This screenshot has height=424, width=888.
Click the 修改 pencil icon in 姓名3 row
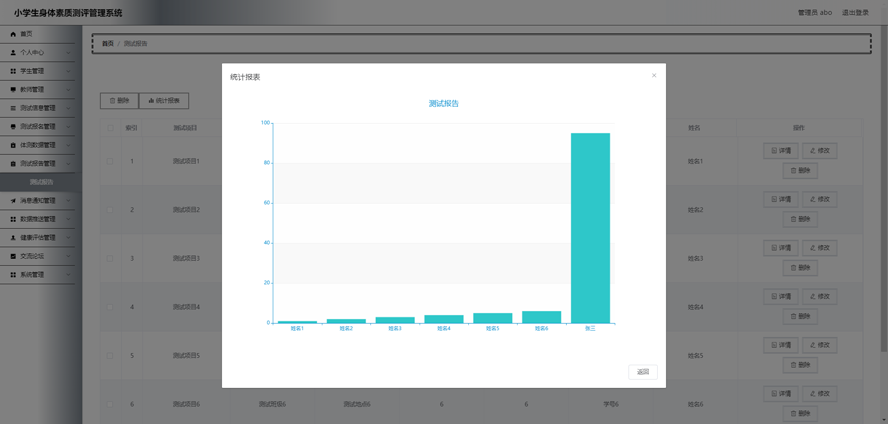(813, 248)
